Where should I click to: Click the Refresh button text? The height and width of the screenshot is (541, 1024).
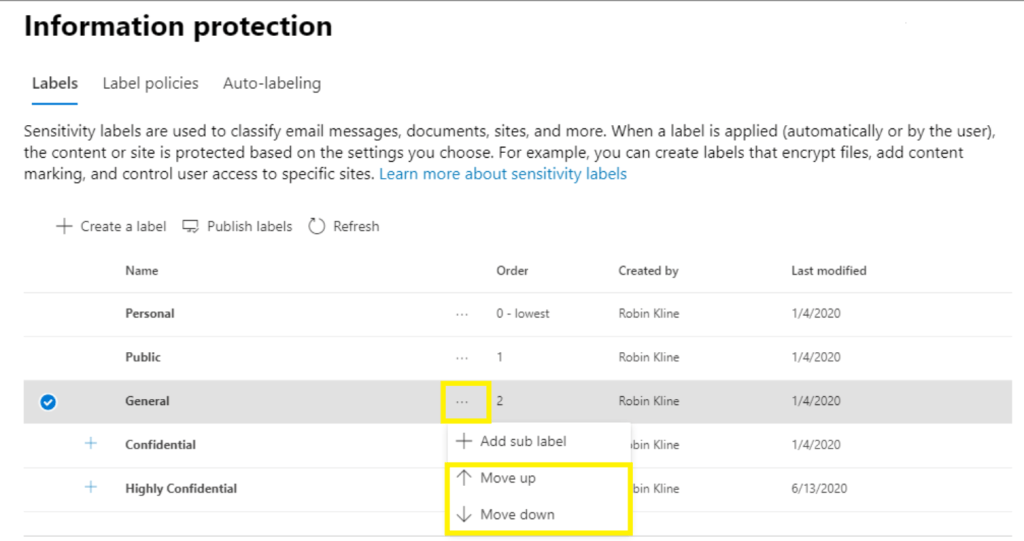coord(356,226)
